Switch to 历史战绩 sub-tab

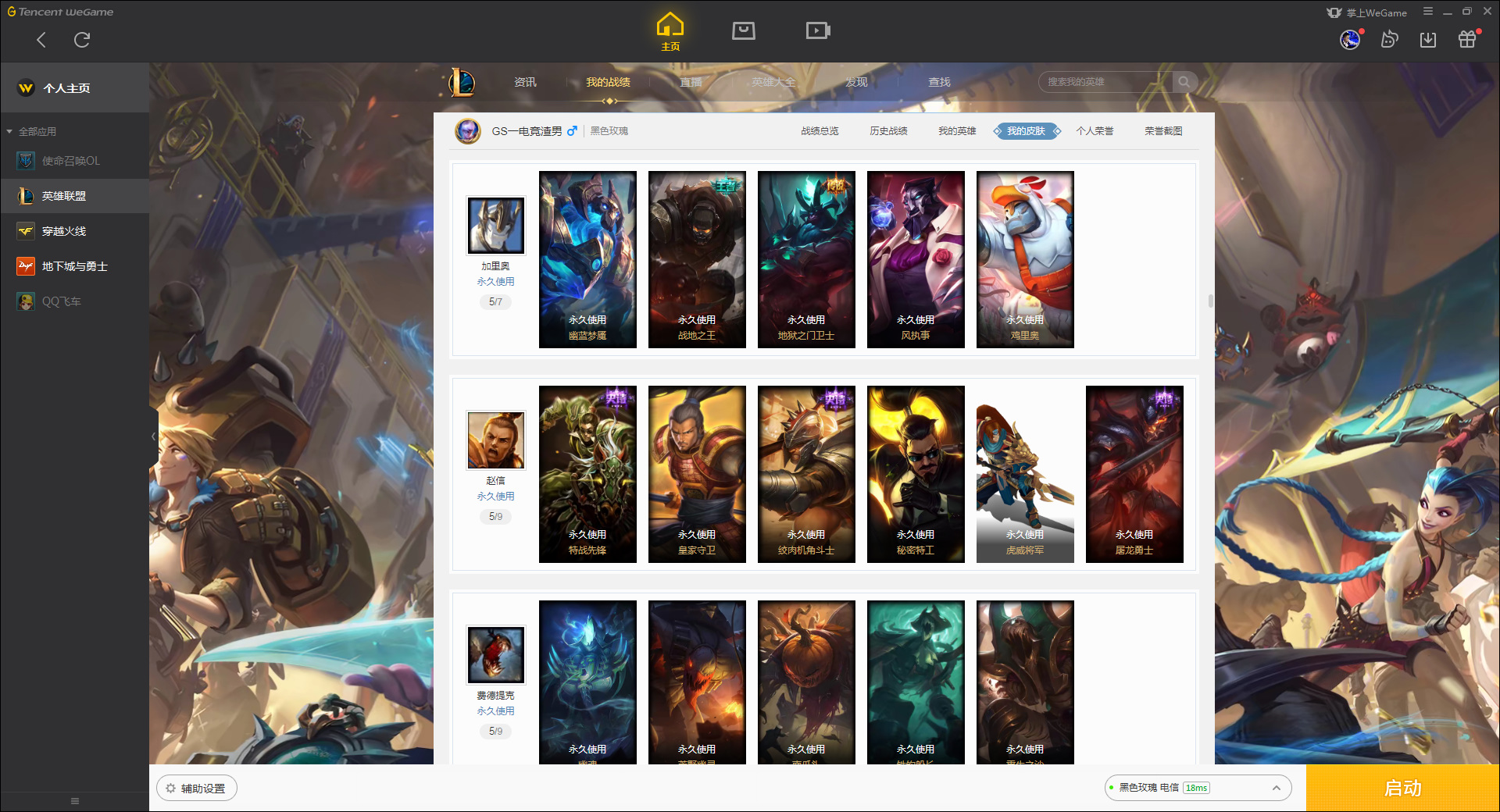(888, 131)
